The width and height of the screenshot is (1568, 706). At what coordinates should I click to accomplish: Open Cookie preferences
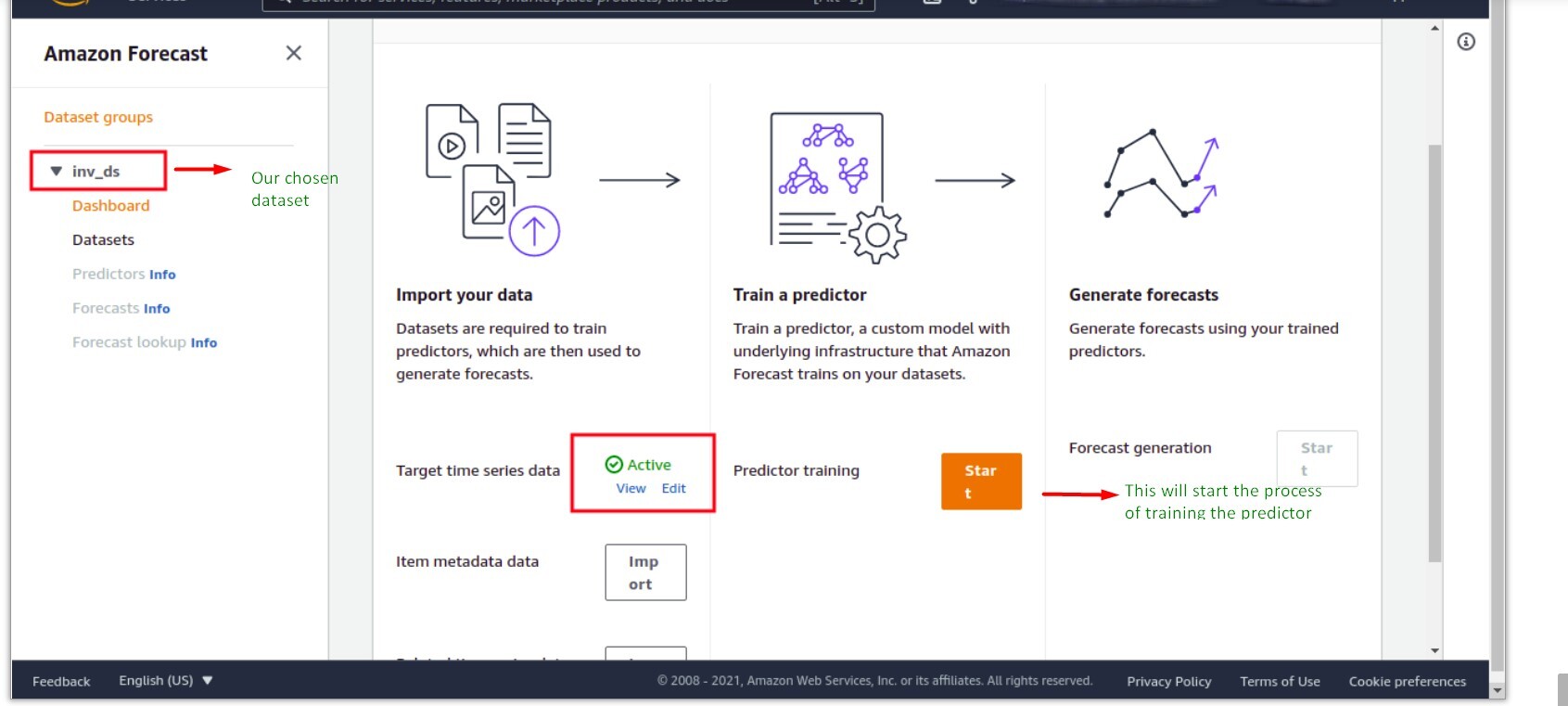click(1407, 681)
